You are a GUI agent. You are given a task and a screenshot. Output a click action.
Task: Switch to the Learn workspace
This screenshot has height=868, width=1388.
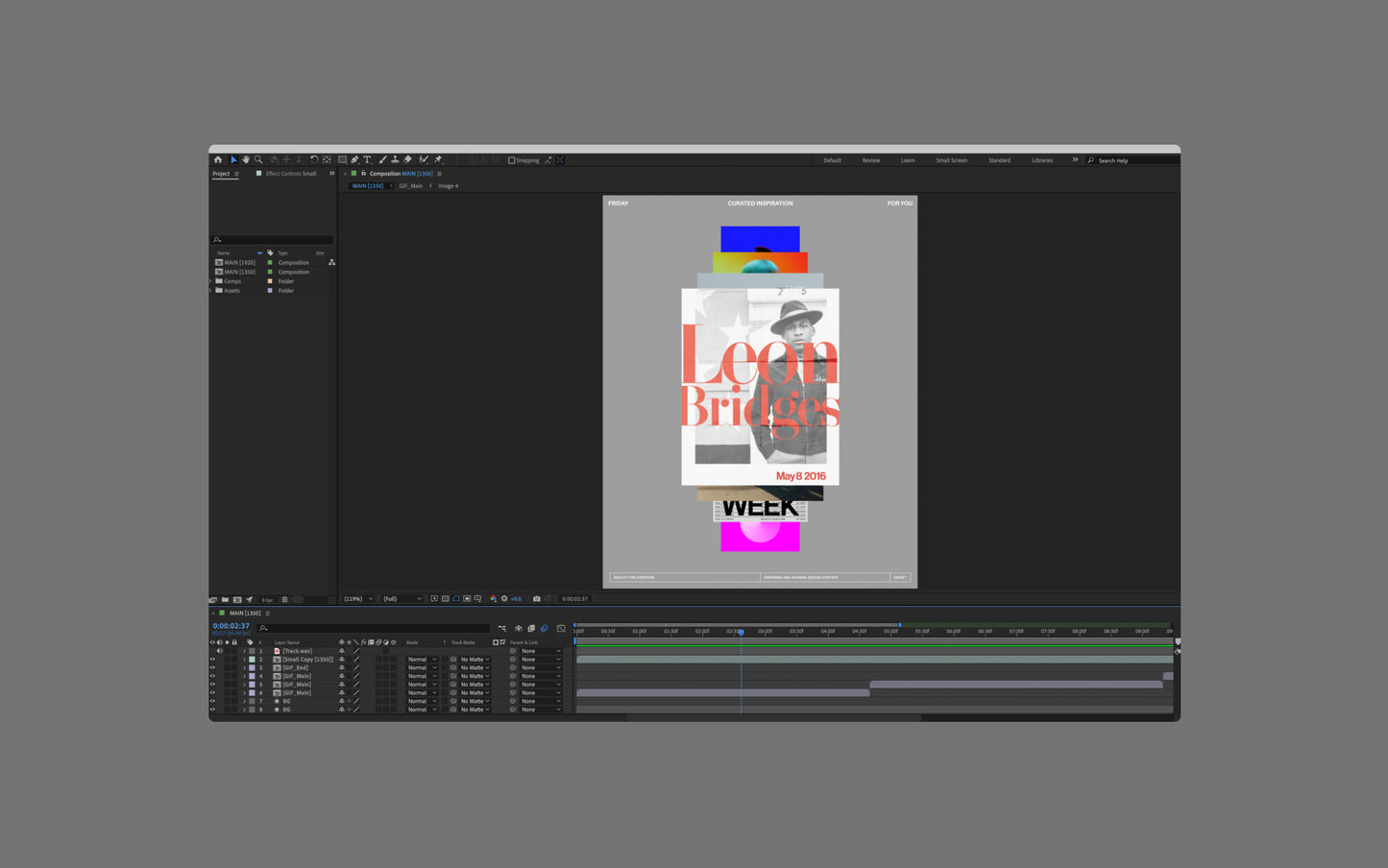tap(908, 160)
